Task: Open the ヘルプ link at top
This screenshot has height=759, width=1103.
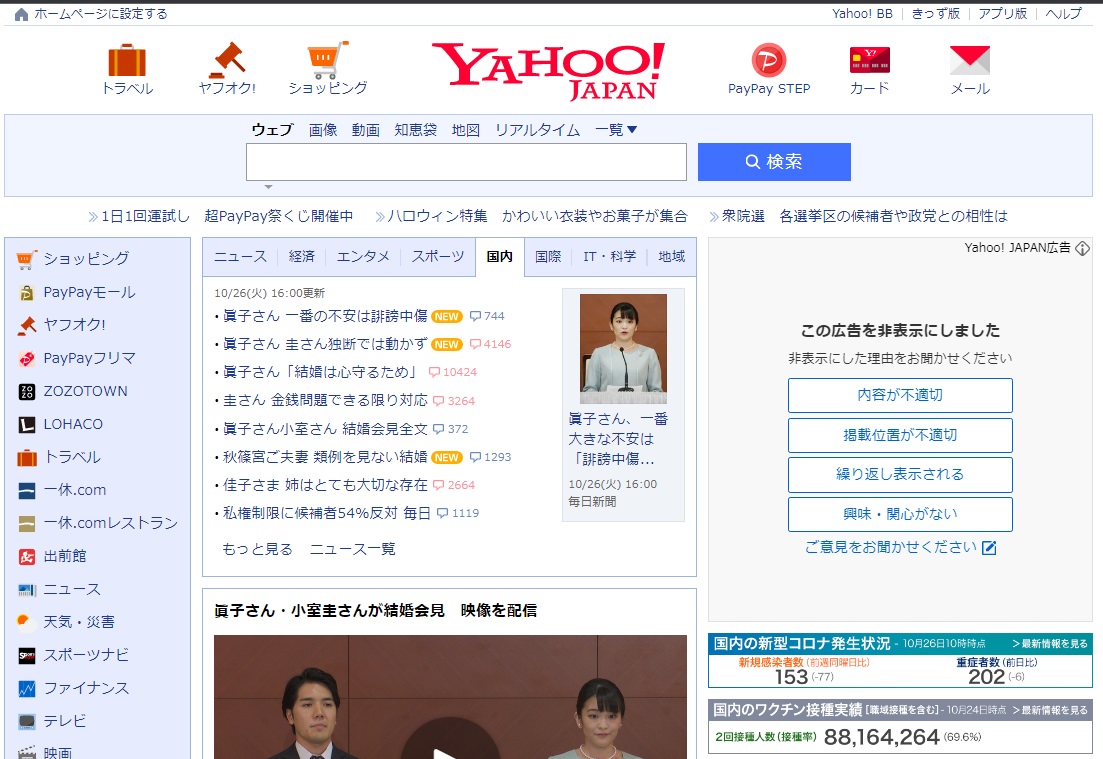Action: [1063, 13]
